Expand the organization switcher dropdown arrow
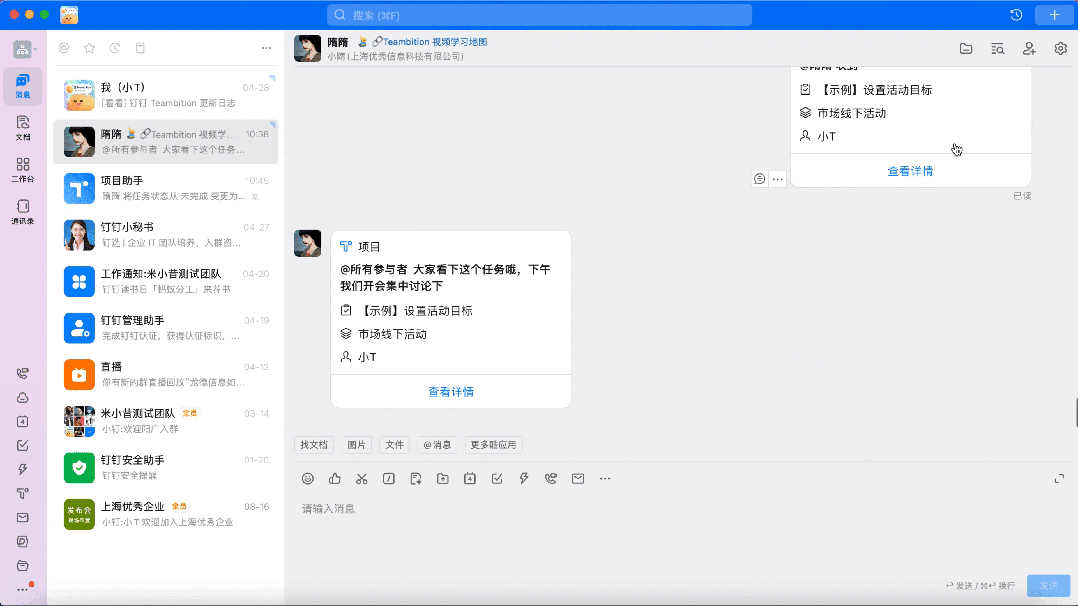The image size is (1078, 606). (35, 49)
